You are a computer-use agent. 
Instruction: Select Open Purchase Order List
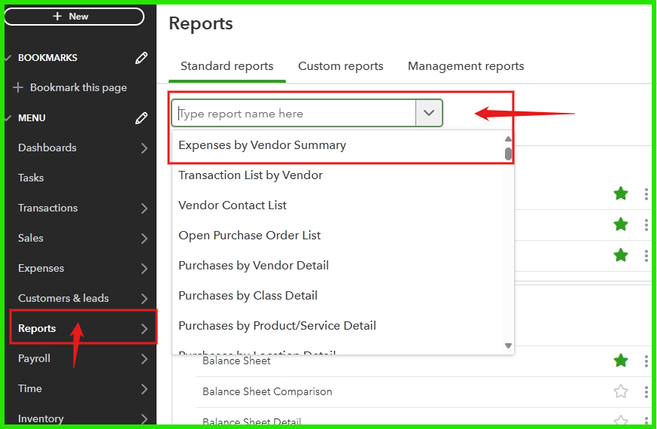click(x=250, y=236)
